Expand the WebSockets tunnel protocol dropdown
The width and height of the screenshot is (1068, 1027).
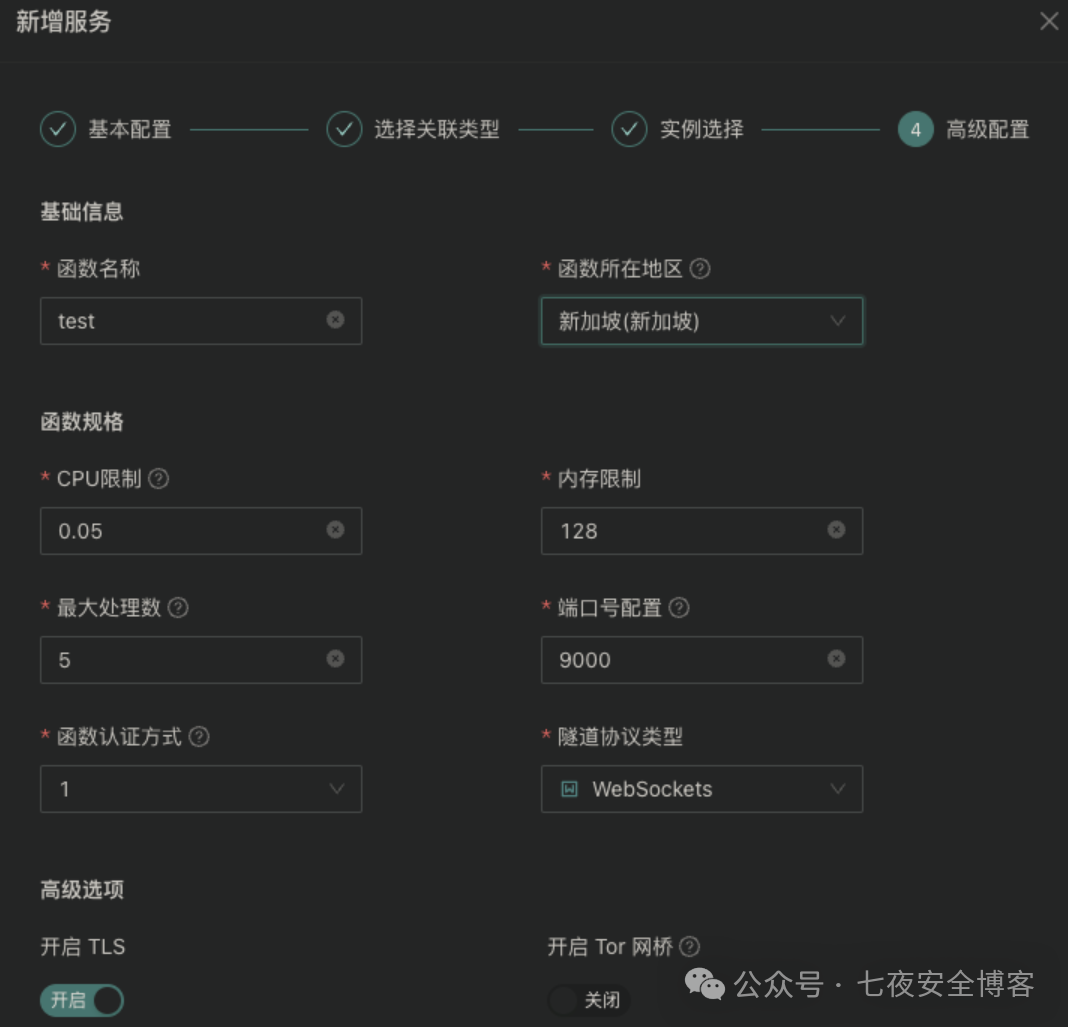(702, 789)
